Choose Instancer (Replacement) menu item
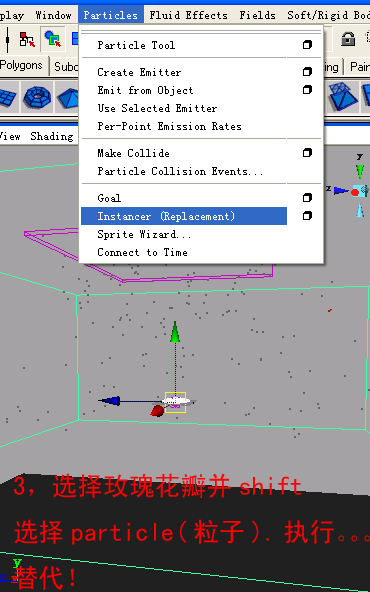The width and height of the screenshot is (370, 592). click(184, 216)
